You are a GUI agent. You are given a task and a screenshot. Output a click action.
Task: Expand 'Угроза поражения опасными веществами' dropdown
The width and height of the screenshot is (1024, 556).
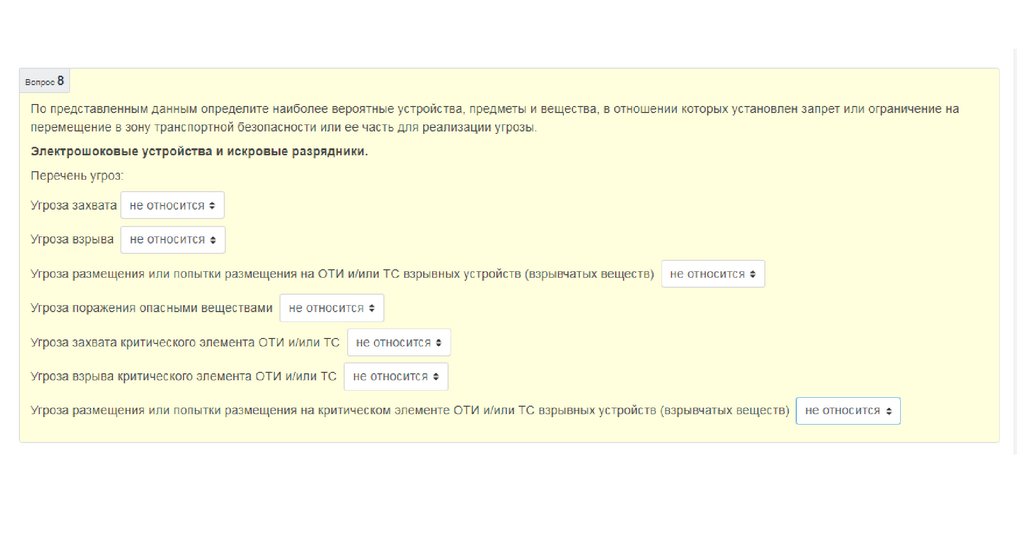[331, 308]
